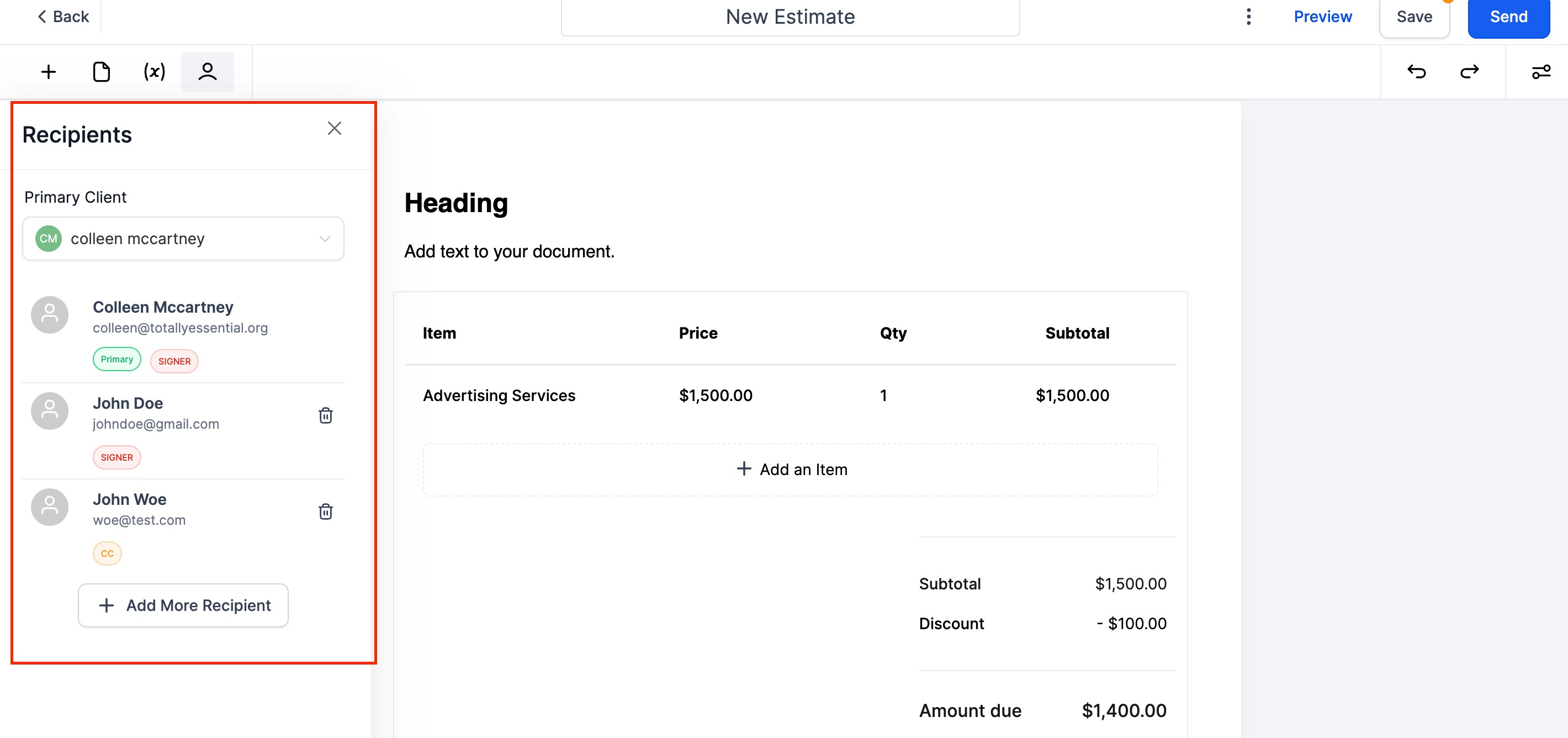Click the Save button

click(x=1414, y=17)
